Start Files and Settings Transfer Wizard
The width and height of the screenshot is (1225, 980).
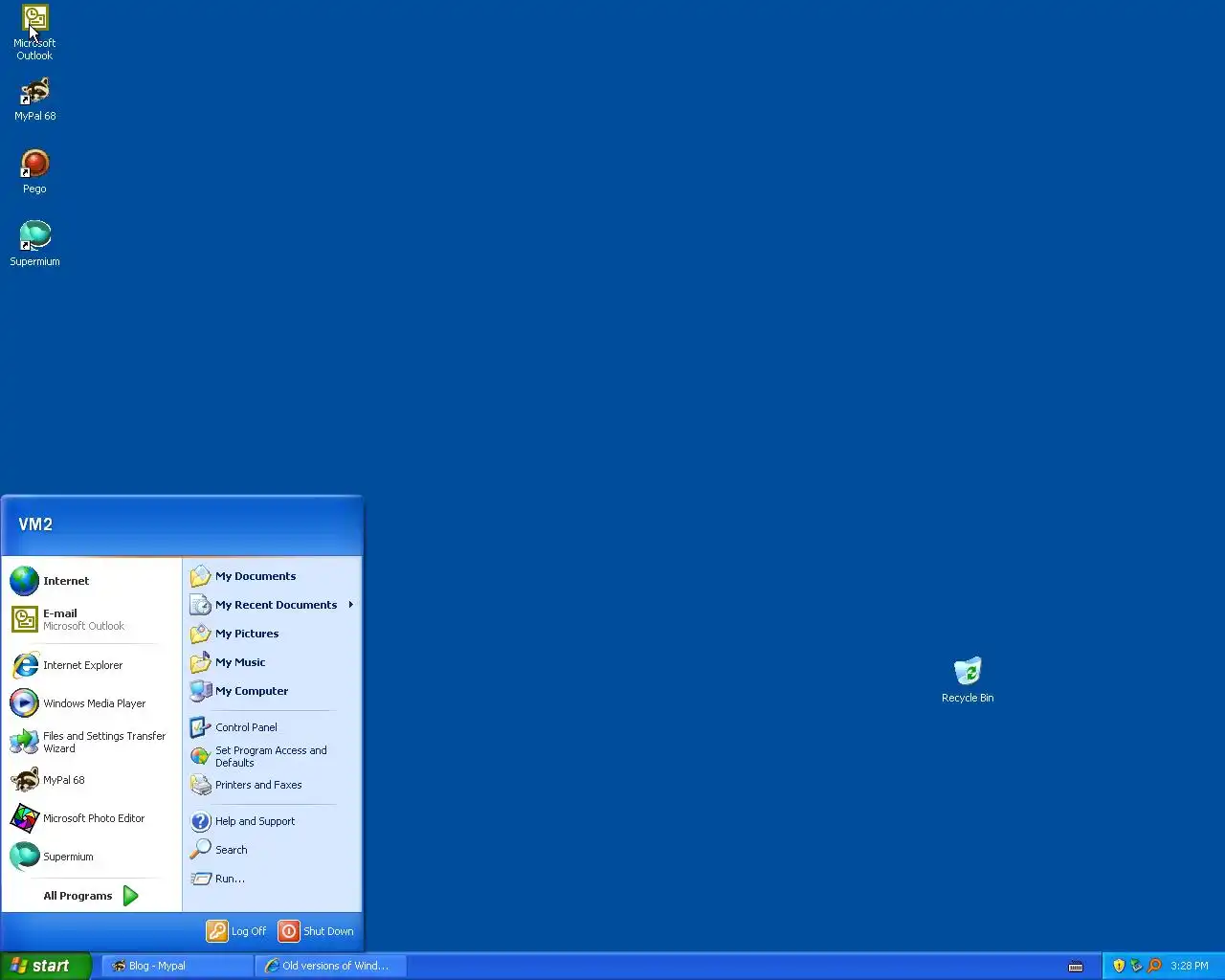pyautogui.click(x=91, y=742)
